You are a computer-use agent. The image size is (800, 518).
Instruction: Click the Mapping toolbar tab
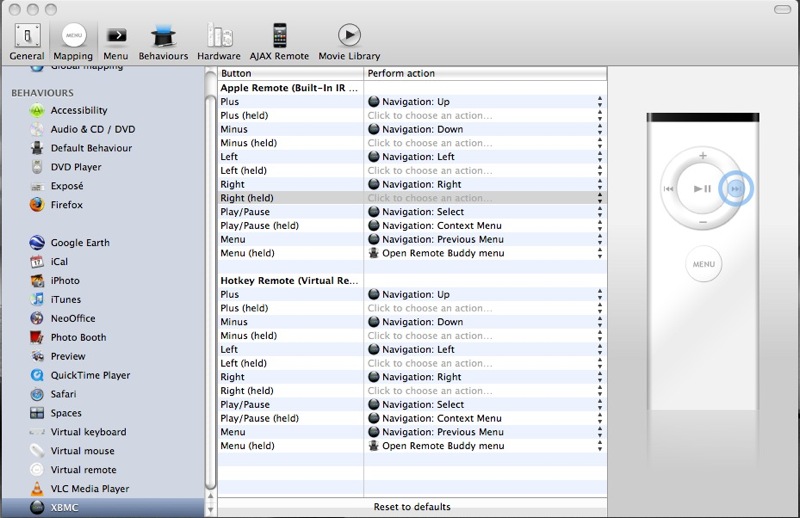[x=73, y=41]
